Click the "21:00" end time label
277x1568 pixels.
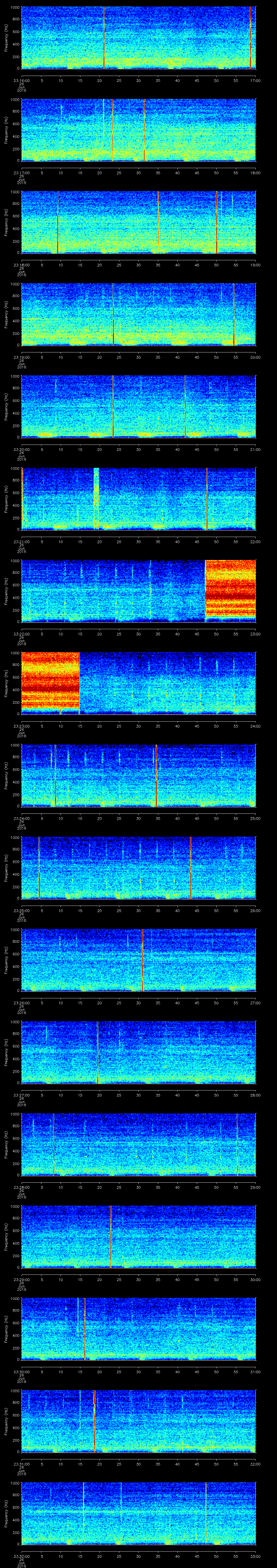pyautogui.click(x=255, y=449)
